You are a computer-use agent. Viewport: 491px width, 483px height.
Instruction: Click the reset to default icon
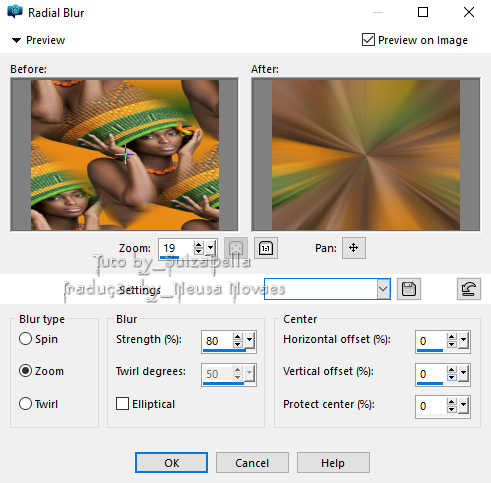(x=469, y=289)
